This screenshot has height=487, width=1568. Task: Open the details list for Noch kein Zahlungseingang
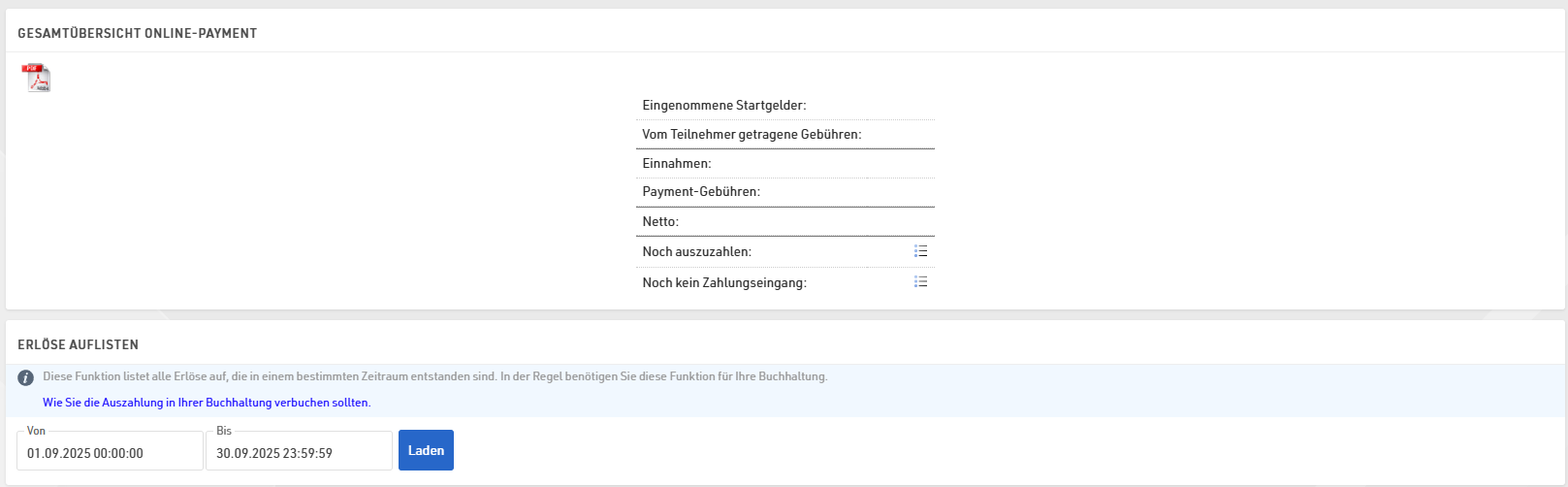pyautogui.click(x=920, y=281)
